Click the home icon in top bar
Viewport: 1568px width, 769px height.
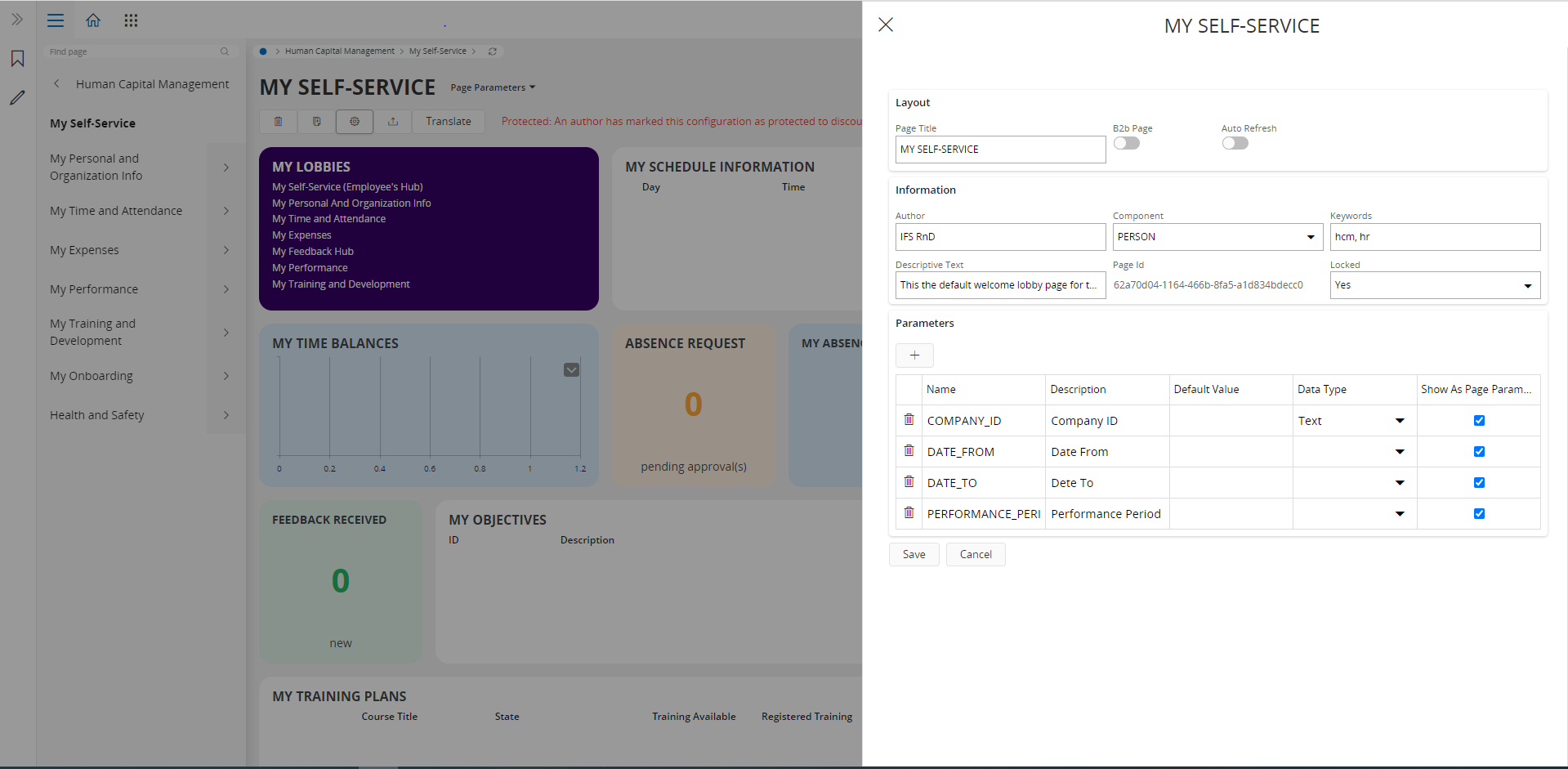pyautogui.click(x=93, y=20)
